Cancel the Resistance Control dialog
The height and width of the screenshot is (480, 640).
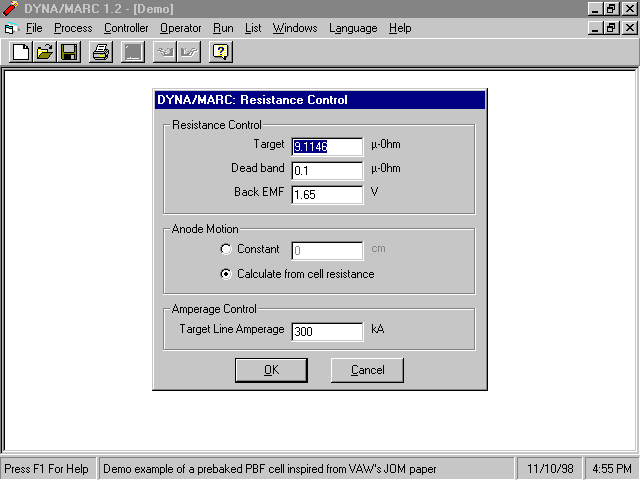click(x=367, y=370)
